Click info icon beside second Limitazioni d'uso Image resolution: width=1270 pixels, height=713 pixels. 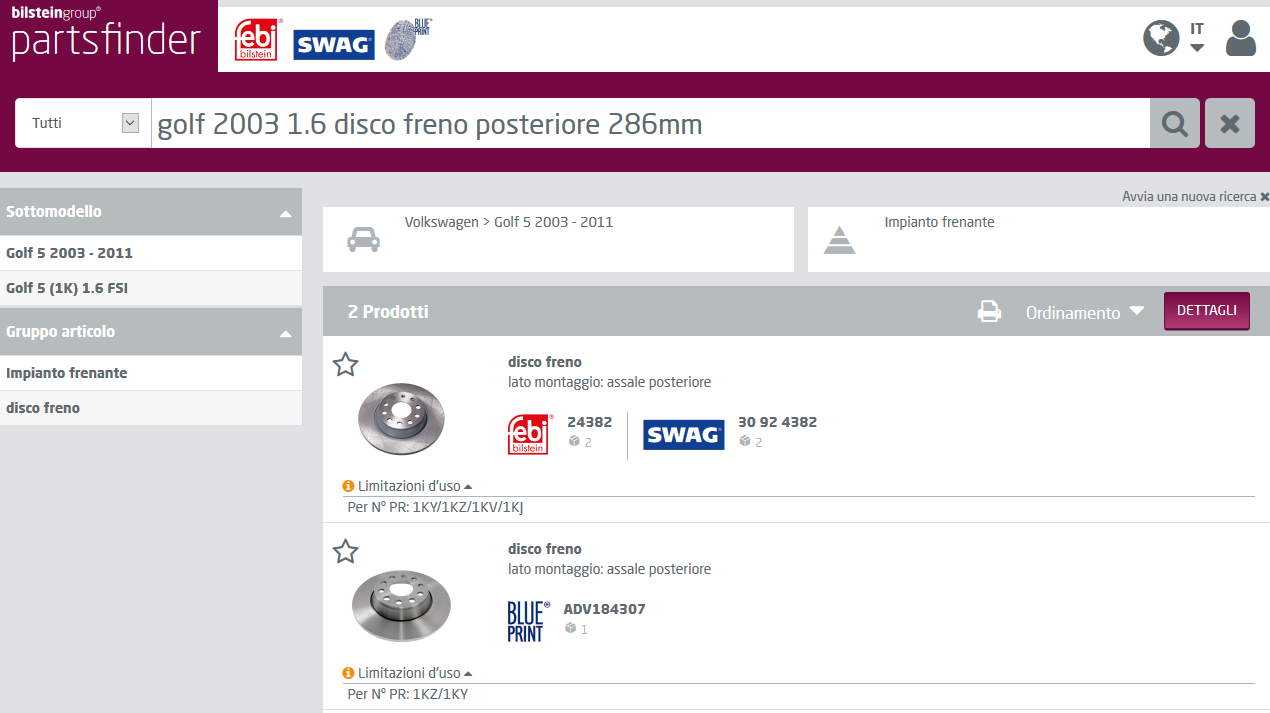348,673
